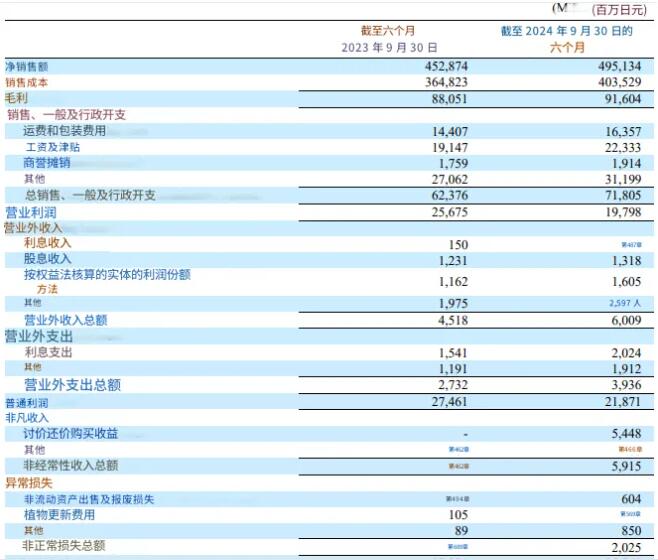Click the 植物更新费用 row label
Screen dimensions: 658x560
click(x=58, y=513)
